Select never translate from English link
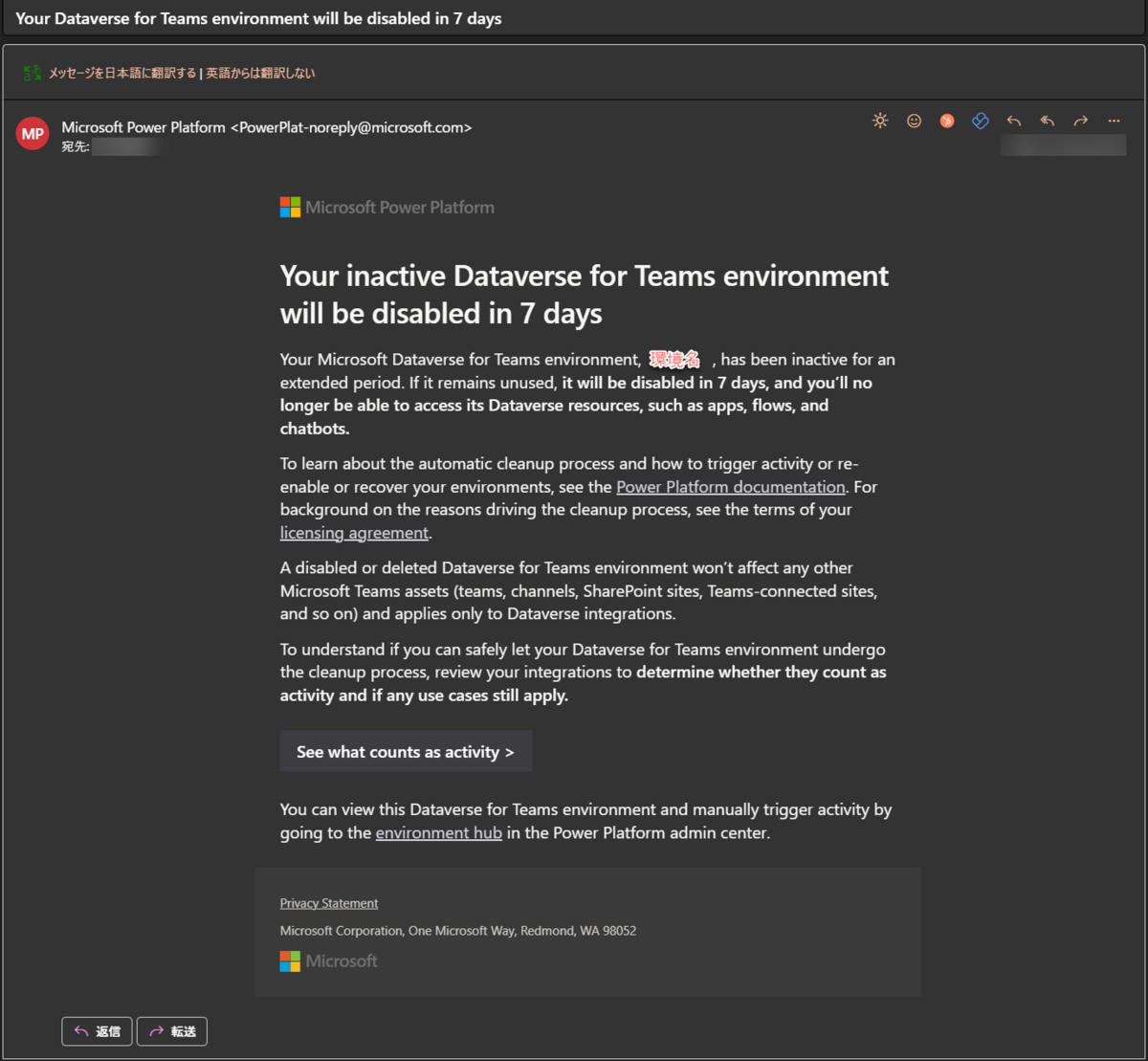This screenshot has width=1148, height=1061. coord(260,73)
